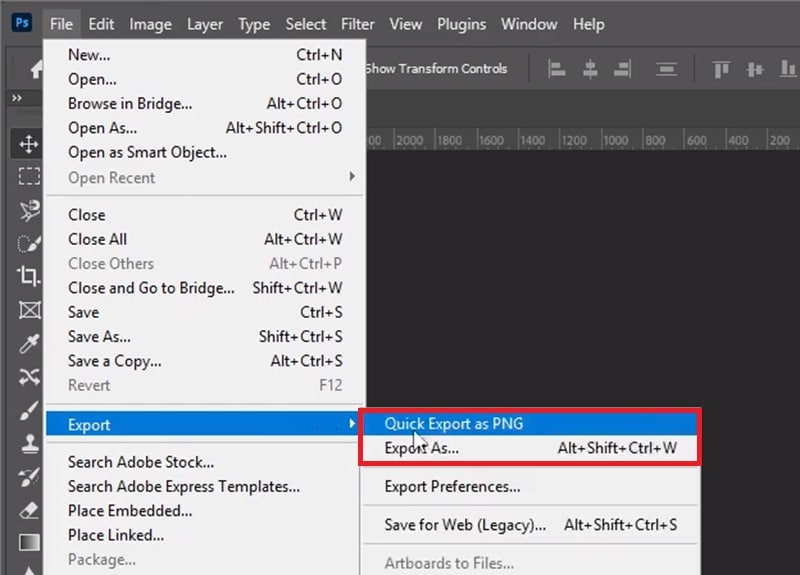Open the Layer menu

pos(205,24)
